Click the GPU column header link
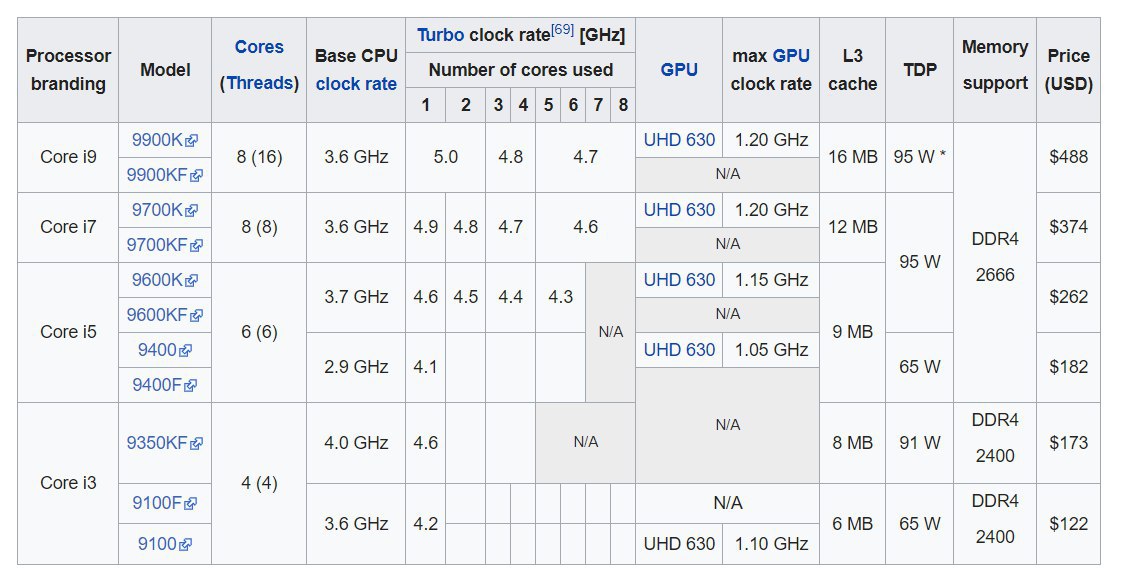 click(679, 70)
